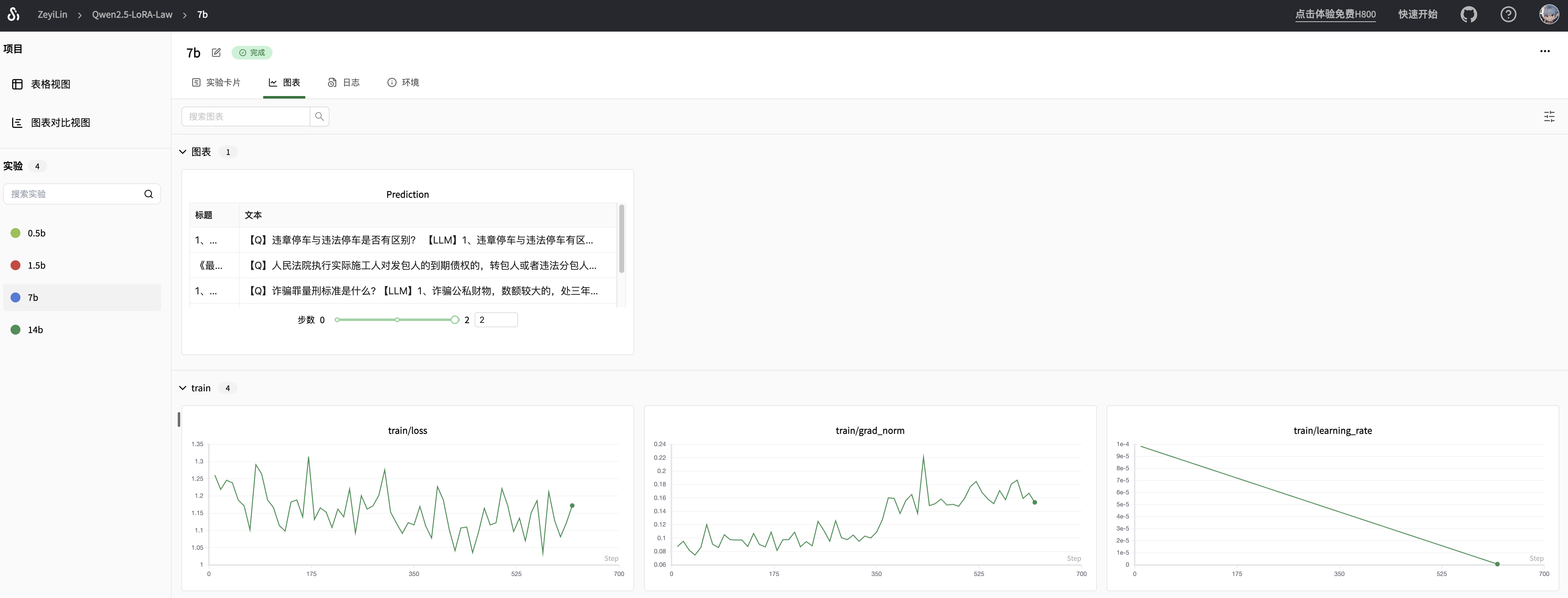Open the GitHub icon link

[1468, 14]
